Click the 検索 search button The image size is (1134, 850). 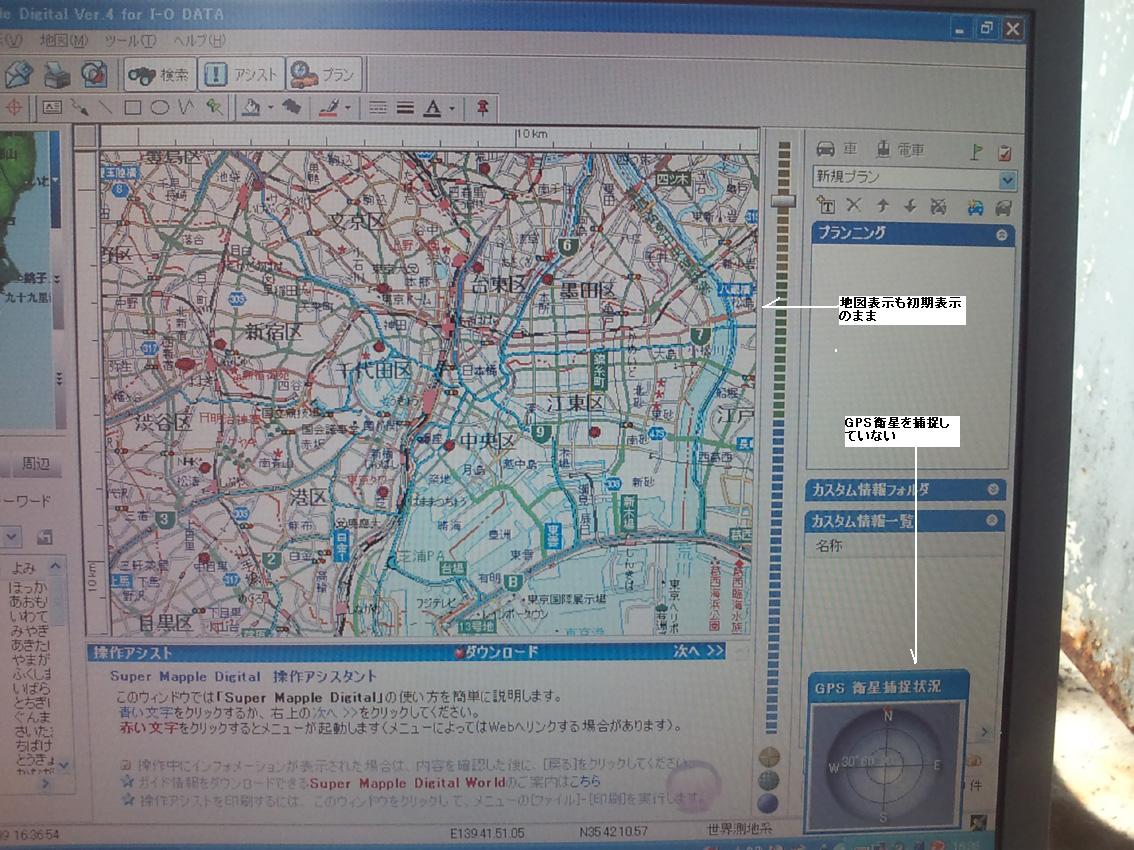[x=159, y=75]
